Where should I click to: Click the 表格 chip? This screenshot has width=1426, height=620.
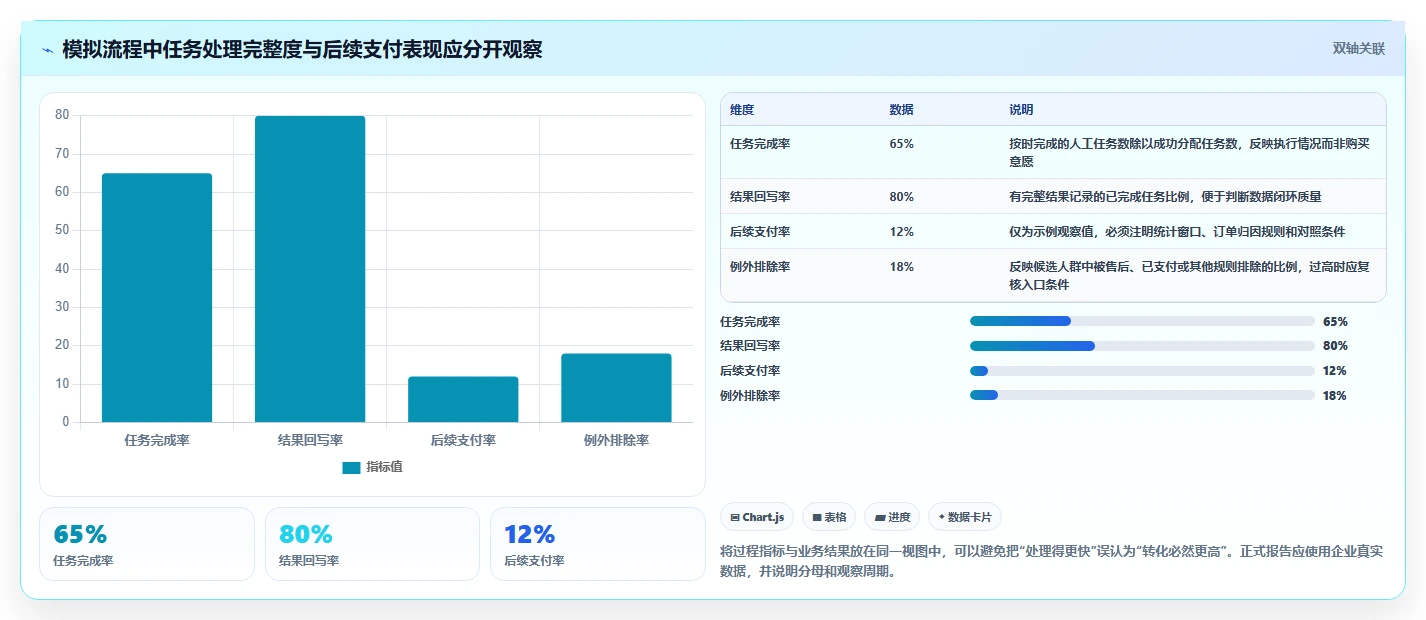click(x=829, y=517)
